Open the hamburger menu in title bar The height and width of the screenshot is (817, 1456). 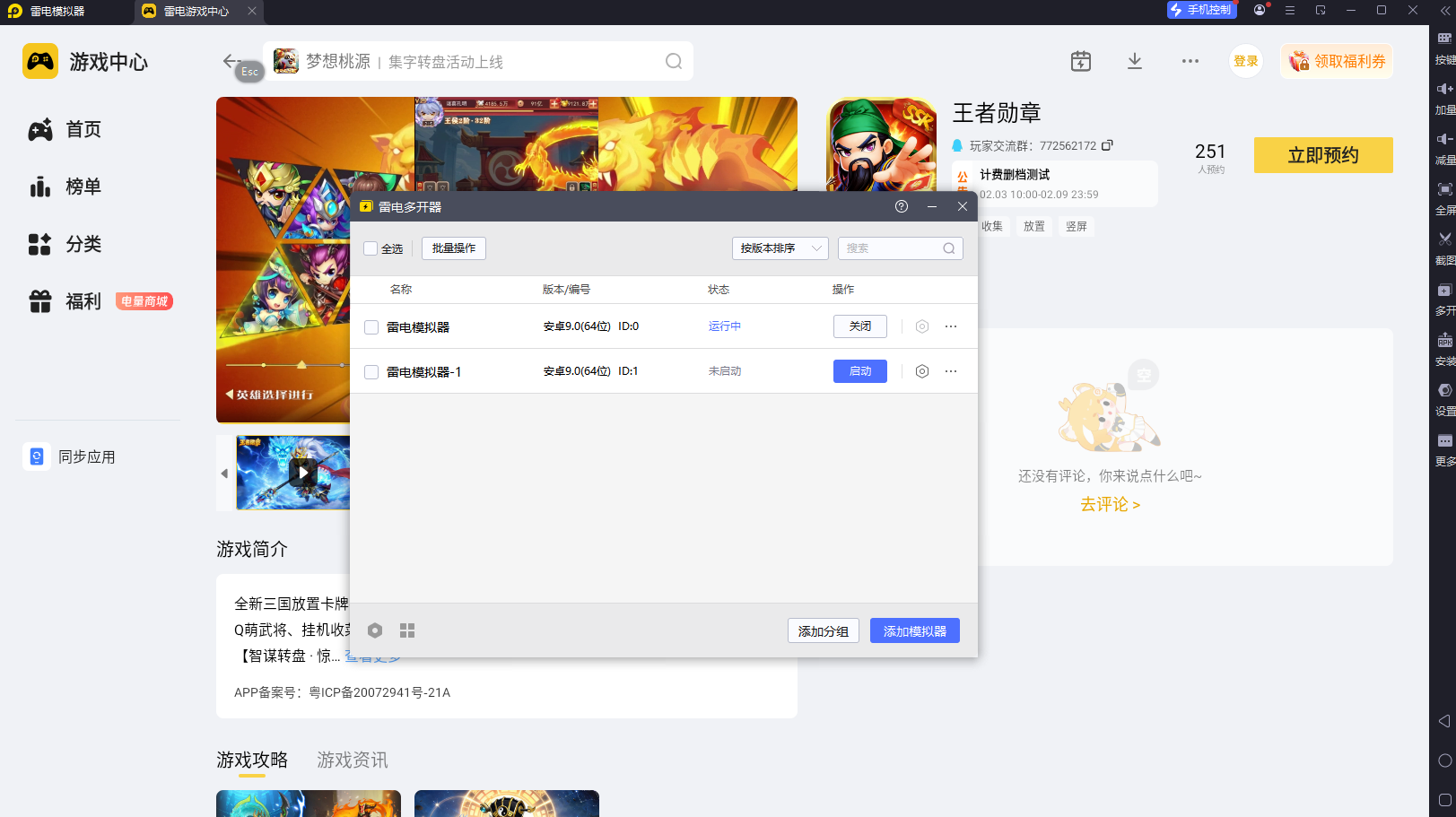(1290, 10)
